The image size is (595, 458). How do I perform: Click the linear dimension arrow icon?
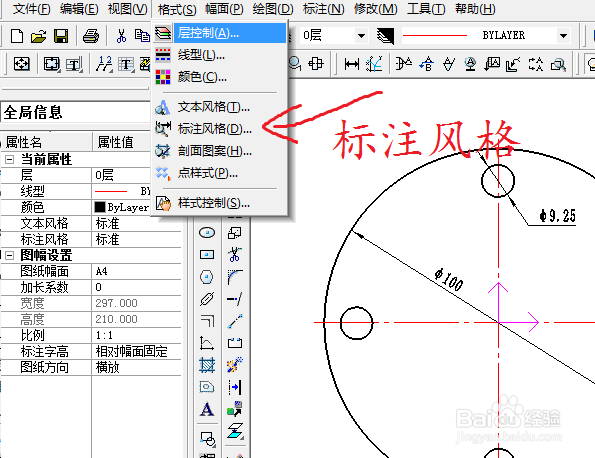tap(352, 64)
